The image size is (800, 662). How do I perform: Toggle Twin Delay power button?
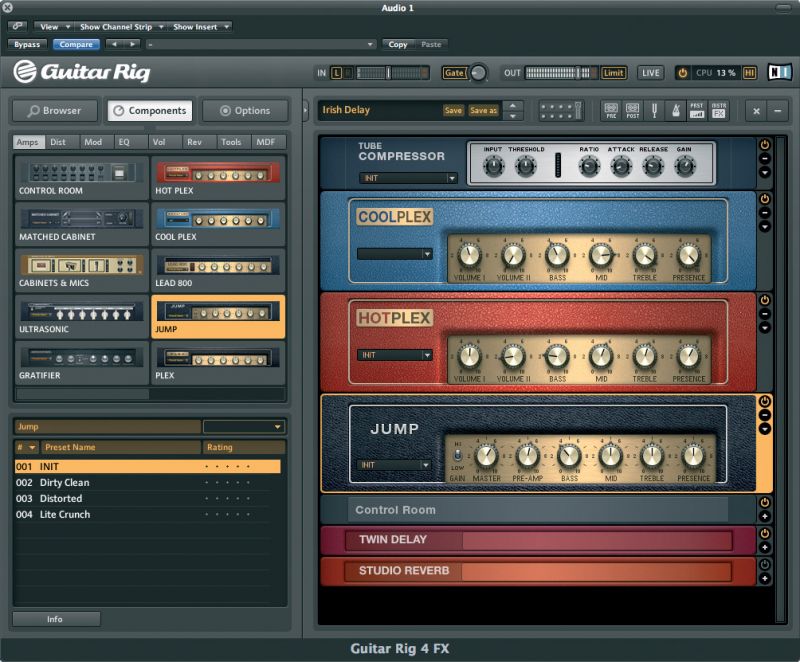(x=764, y=533)
